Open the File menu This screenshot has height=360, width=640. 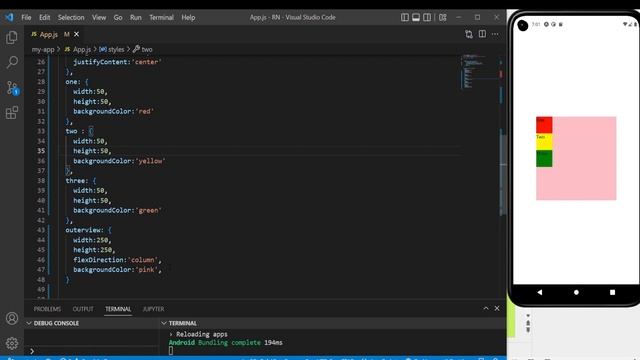pyautogui.click(x=26, y=17)
